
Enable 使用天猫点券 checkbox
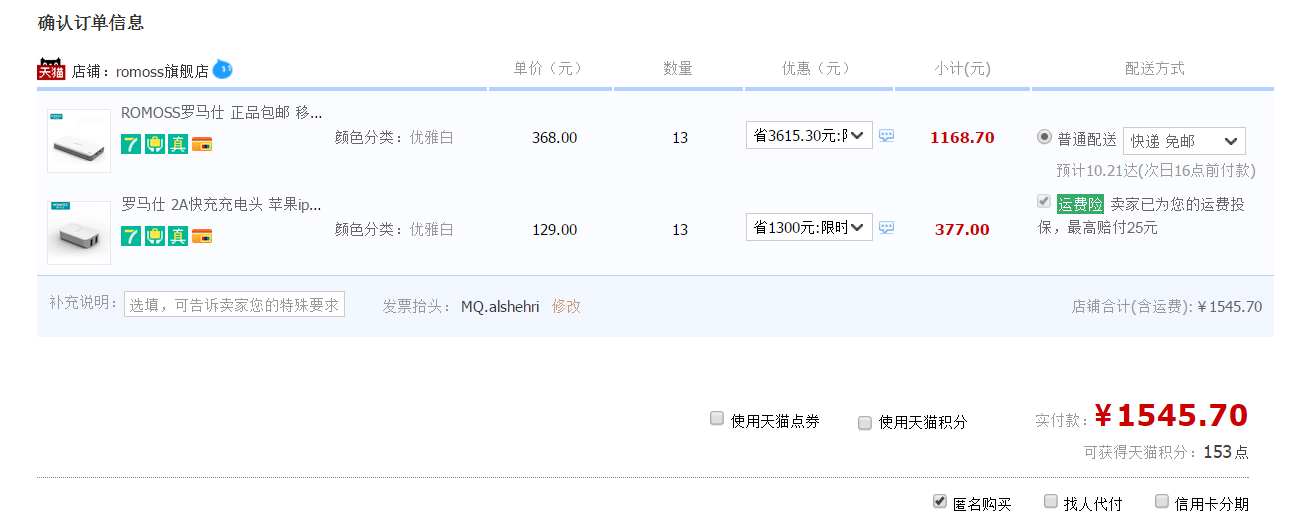click(717, 419)
